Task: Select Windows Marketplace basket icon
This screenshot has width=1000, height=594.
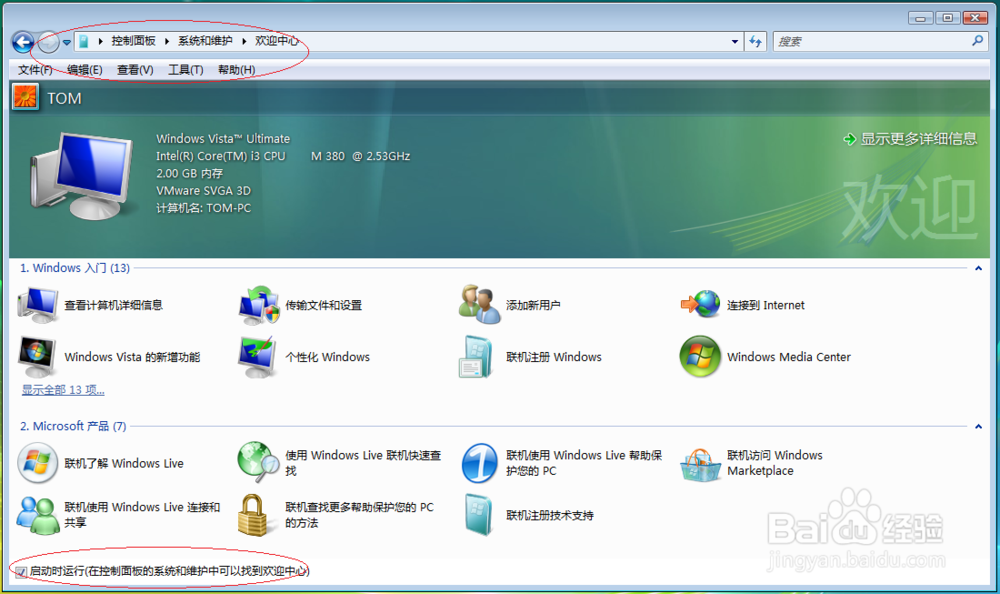Action: pyautogui.click(x=700, y=465)
